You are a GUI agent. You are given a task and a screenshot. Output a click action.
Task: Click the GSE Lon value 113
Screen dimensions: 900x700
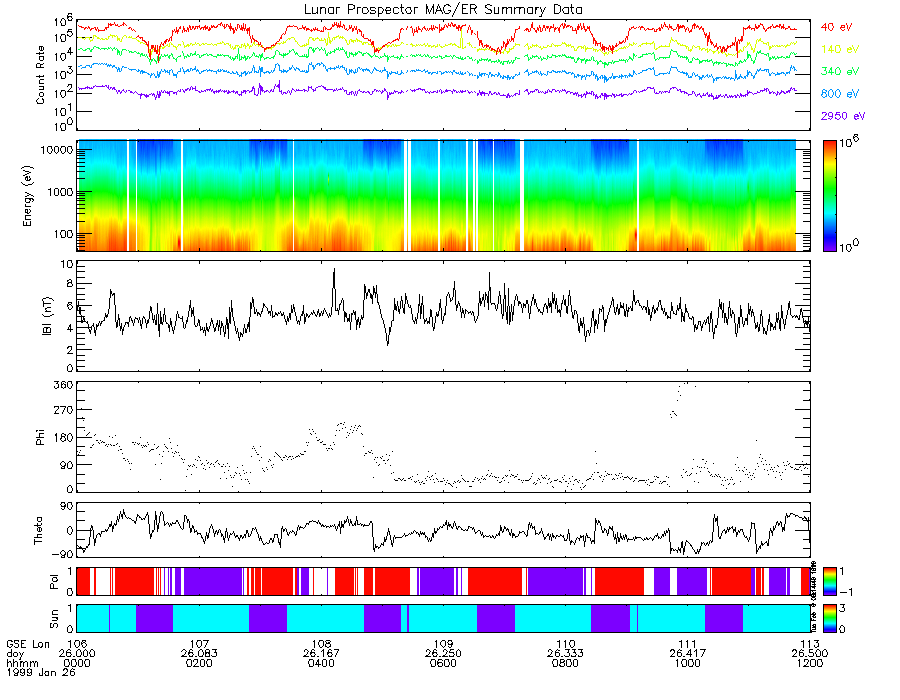pyautogui.click(x=810, y=644)
